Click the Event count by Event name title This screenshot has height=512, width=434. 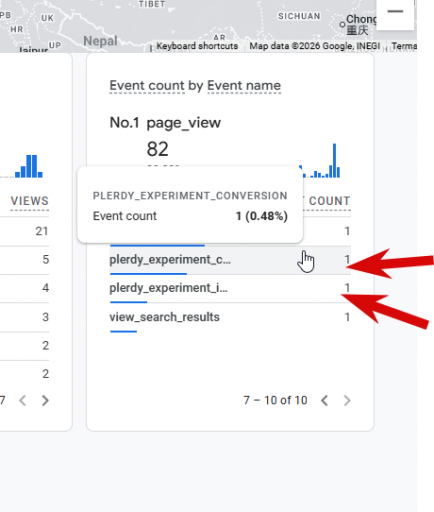[x=195, y=86]
